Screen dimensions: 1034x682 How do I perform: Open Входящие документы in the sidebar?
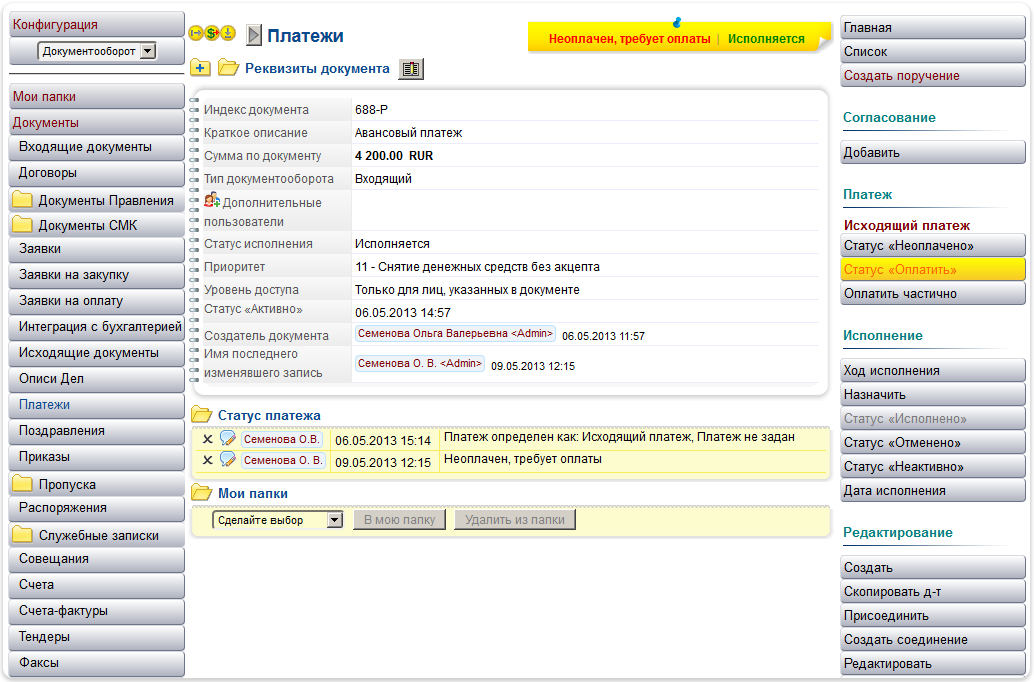pos(85,147)
